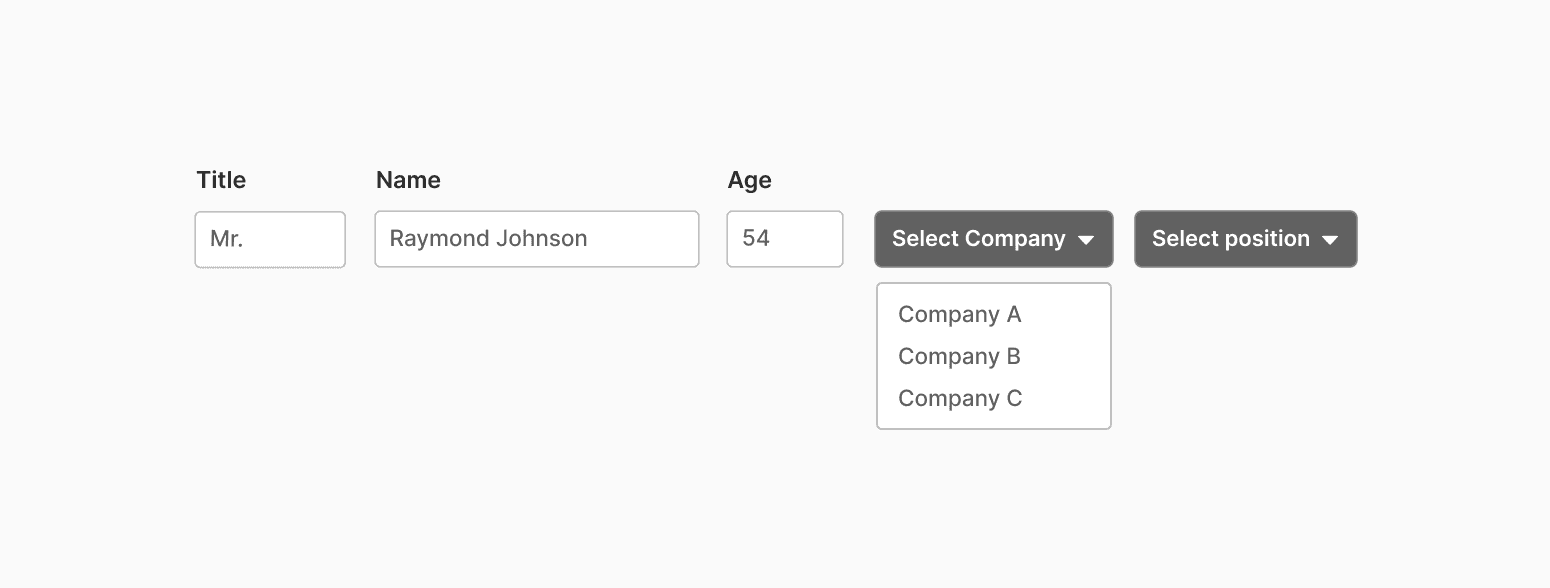The height and width of the screenshot is (588, 1550).
Task: Focus the Age input box
Action: click(785, 239)
